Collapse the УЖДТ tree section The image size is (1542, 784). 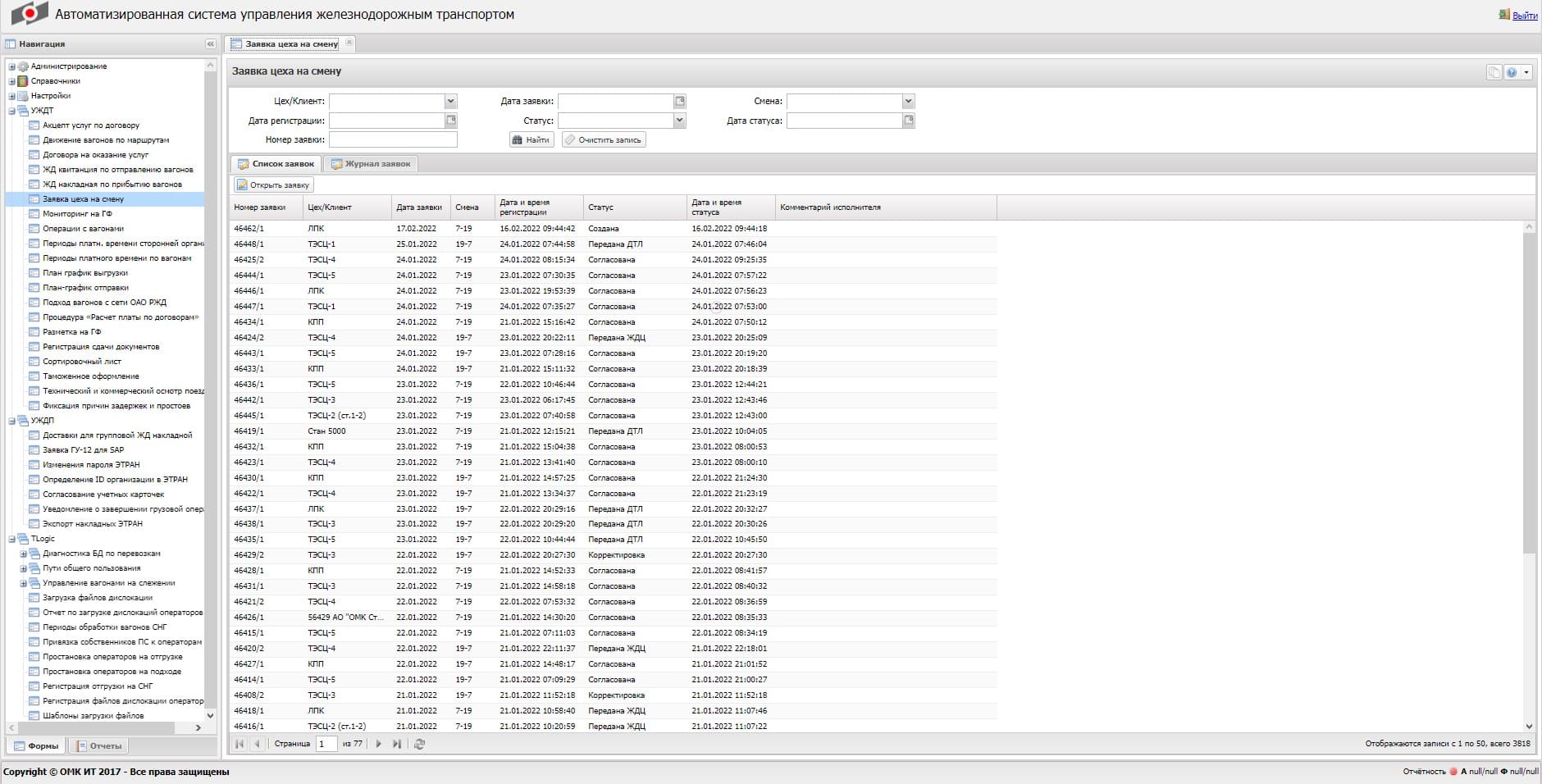(x=11, y=111)
